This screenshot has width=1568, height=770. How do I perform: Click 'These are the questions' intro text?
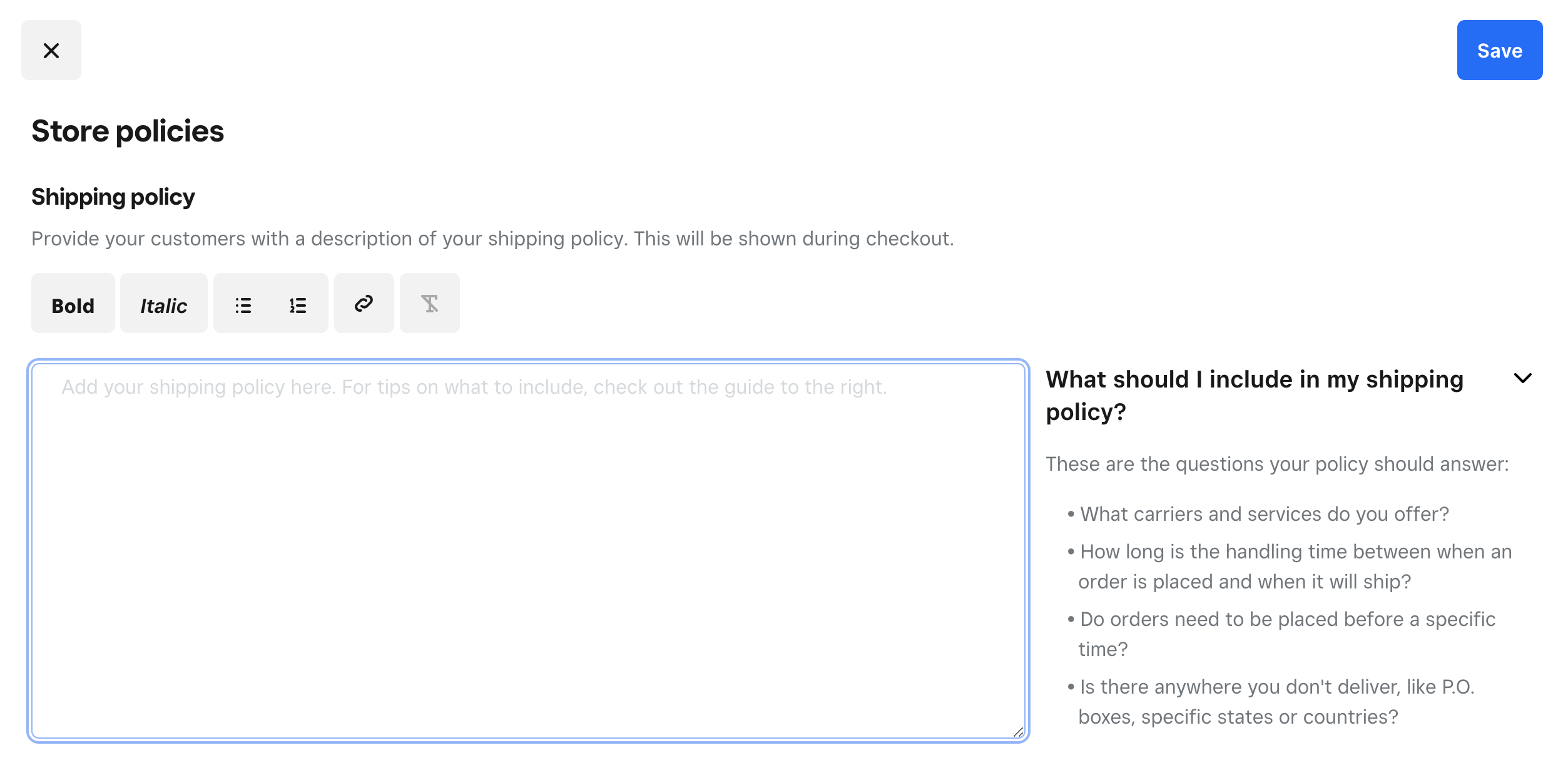coord(1277,464)
